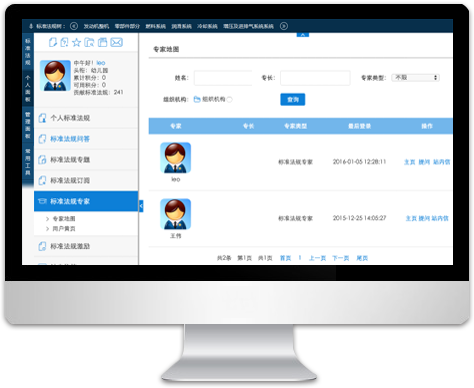Click the blue 查询 search button

coord(293,99)
